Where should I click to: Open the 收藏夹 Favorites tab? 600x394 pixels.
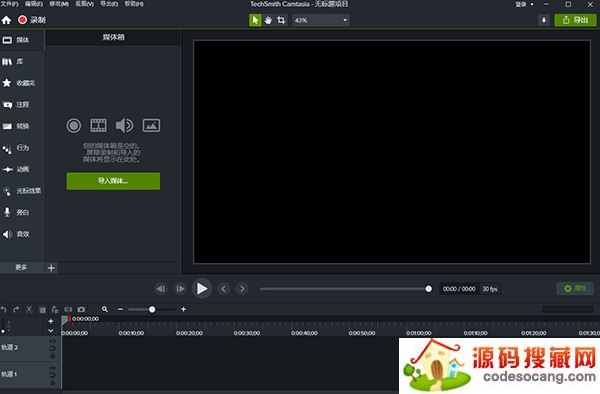pyautogui.click(x=22, y=83)
